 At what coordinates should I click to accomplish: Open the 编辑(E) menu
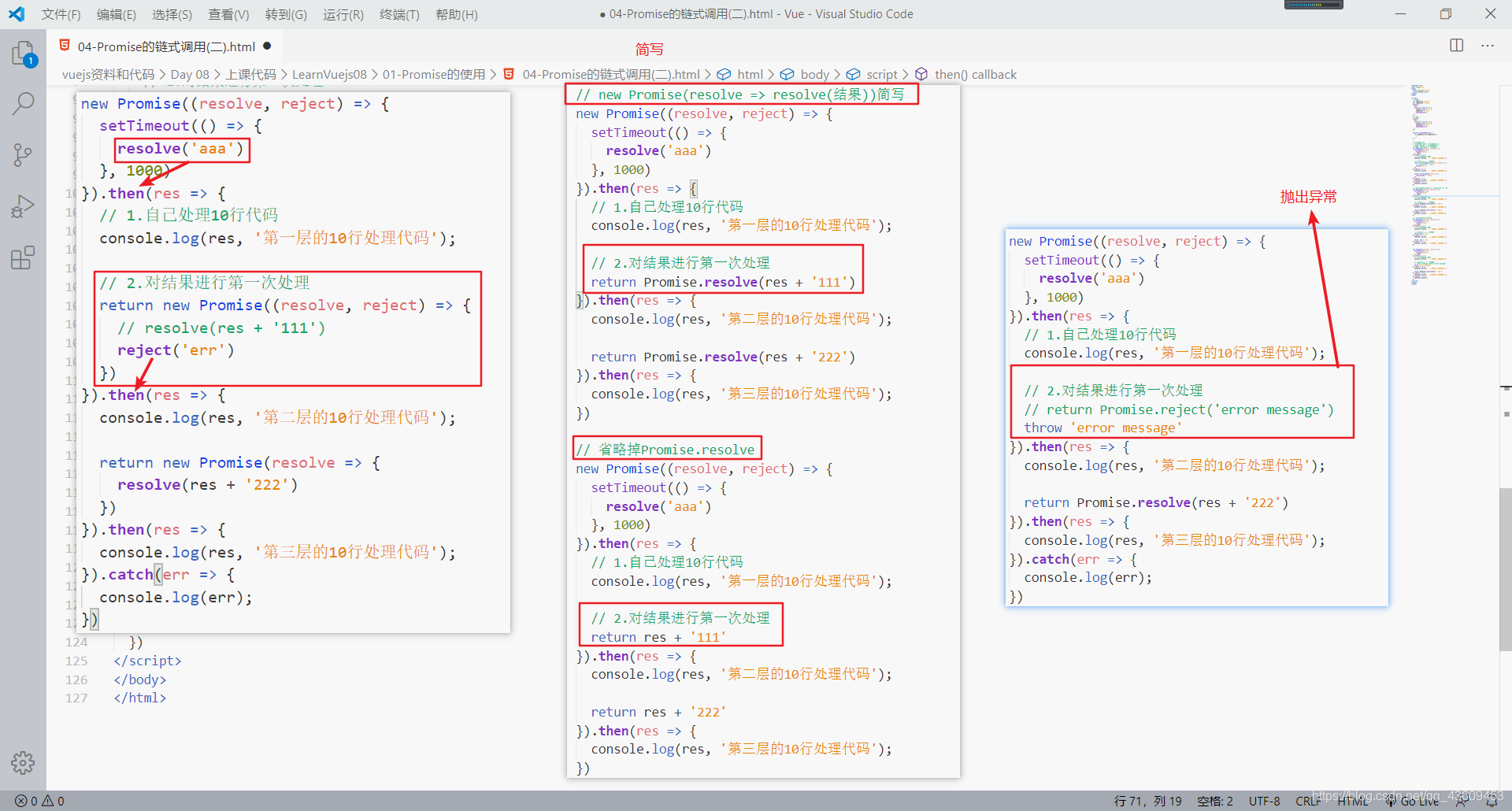117,14
